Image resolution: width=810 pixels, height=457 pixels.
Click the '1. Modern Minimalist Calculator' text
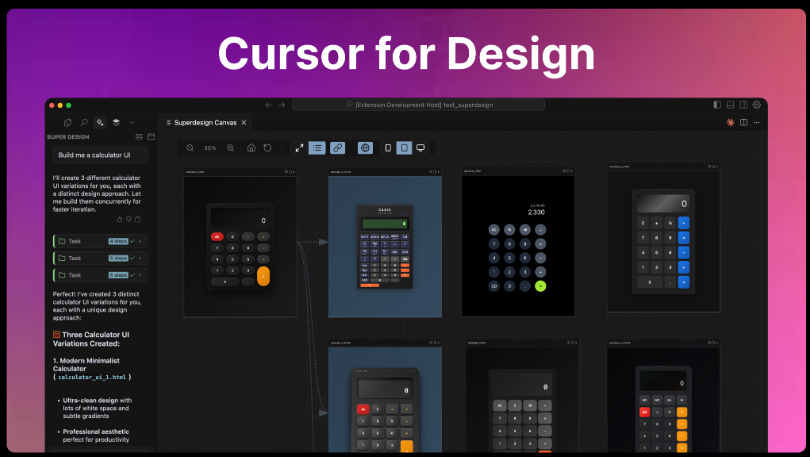(x=86, y=365)
